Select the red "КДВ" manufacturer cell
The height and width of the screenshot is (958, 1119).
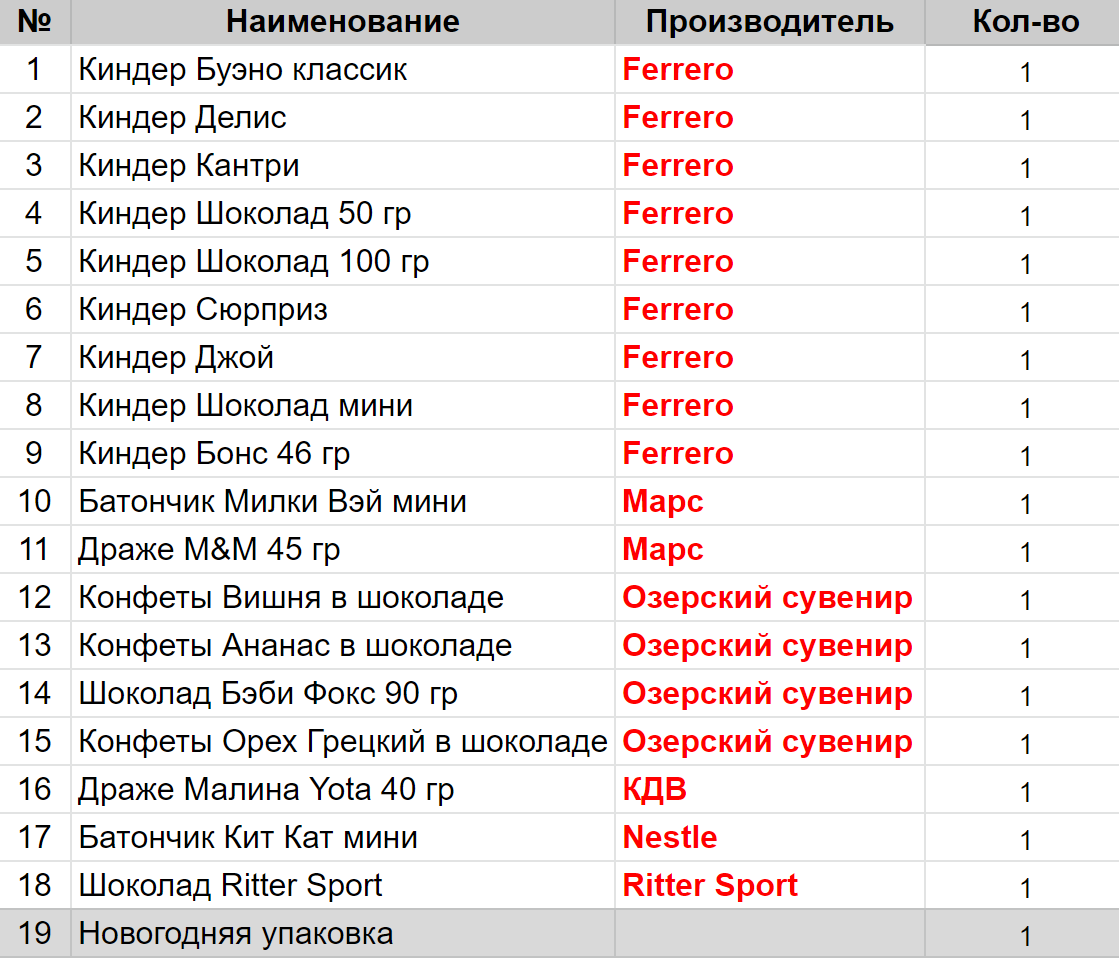coord(655,790)
